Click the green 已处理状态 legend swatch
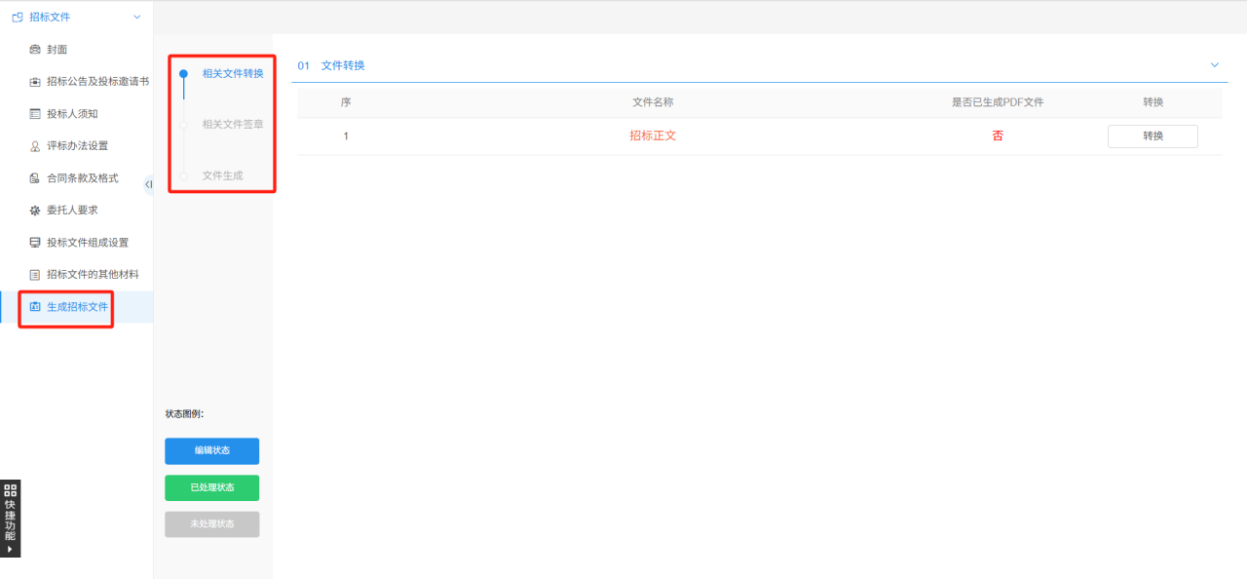The height and width of the screenshot is (579, 1248). [x=212, y=488]
